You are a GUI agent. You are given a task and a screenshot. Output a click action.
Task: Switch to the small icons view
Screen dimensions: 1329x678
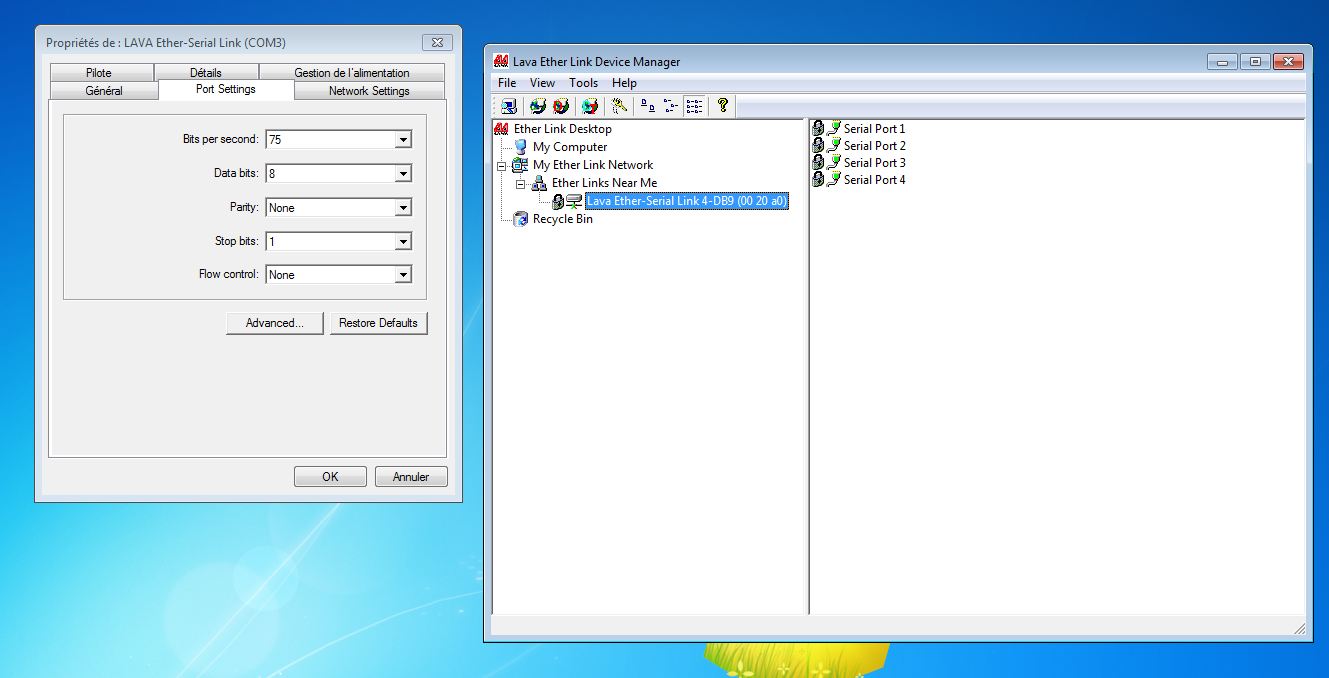pos(671,106)
